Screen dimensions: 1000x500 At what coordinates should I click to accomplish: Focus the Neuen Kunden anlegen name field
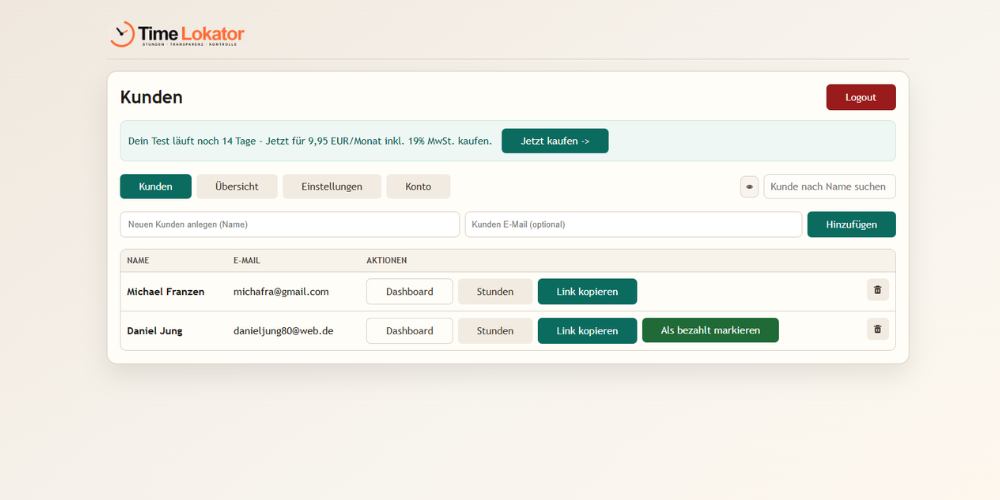[x=289, y=224]
